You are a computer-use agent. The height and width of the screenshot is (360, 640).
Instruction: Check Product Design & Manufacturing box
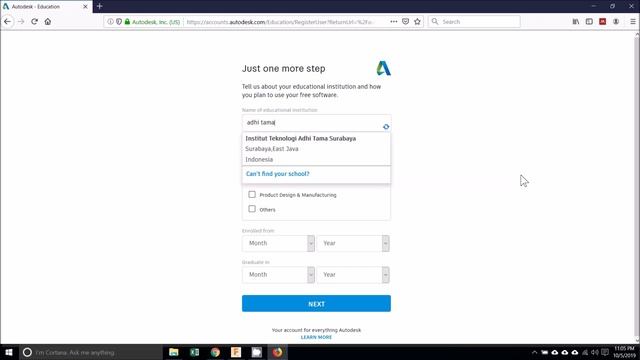pyautogui.click(x=252, y=195)
